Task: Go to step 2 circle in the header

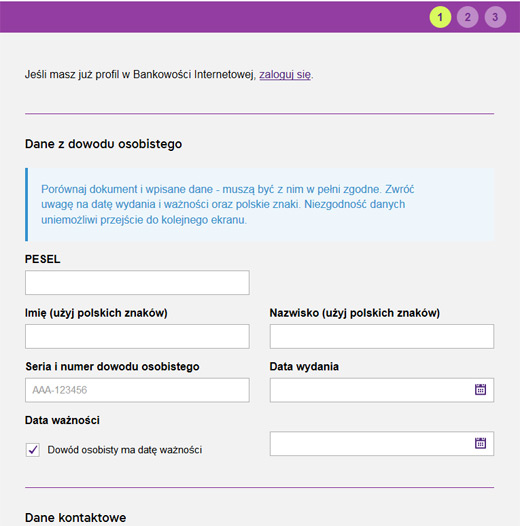Action: [467, 17]
